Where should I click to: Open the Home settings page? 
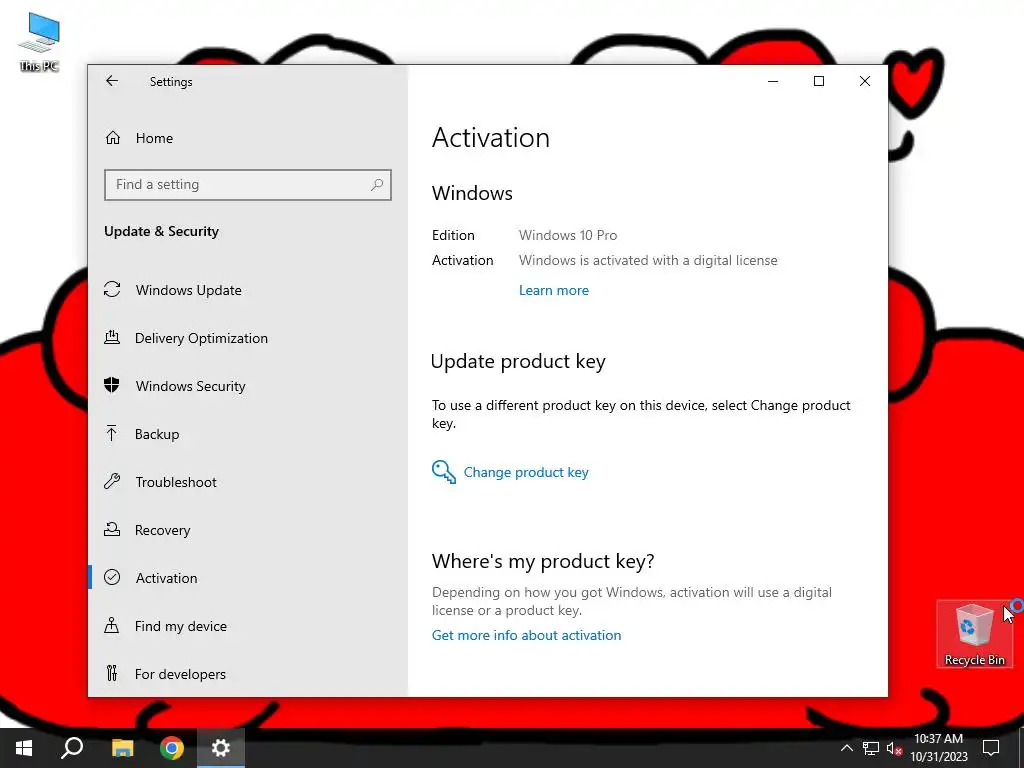pos(248,138)
